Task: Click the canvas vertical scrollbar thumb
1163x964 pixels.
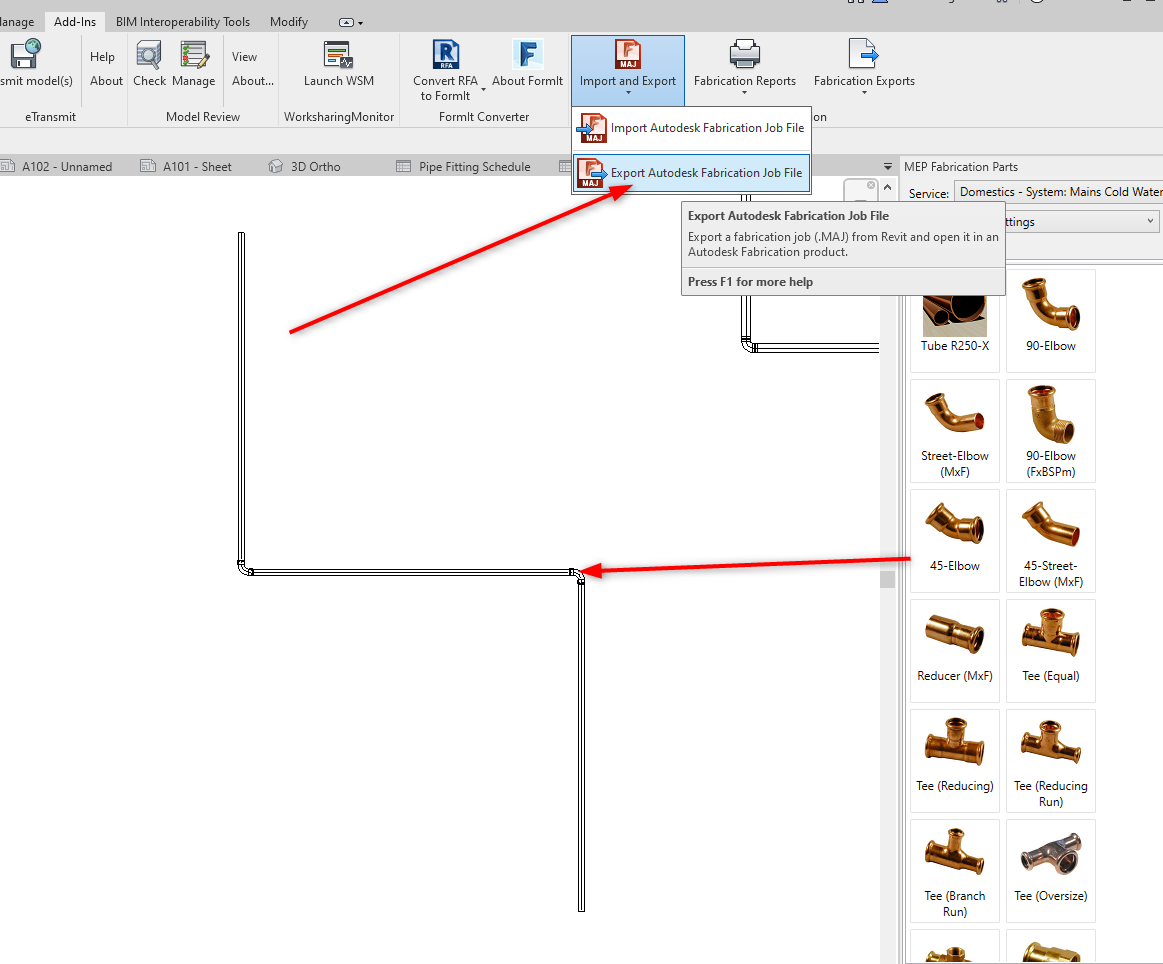Action: (887, 579)
